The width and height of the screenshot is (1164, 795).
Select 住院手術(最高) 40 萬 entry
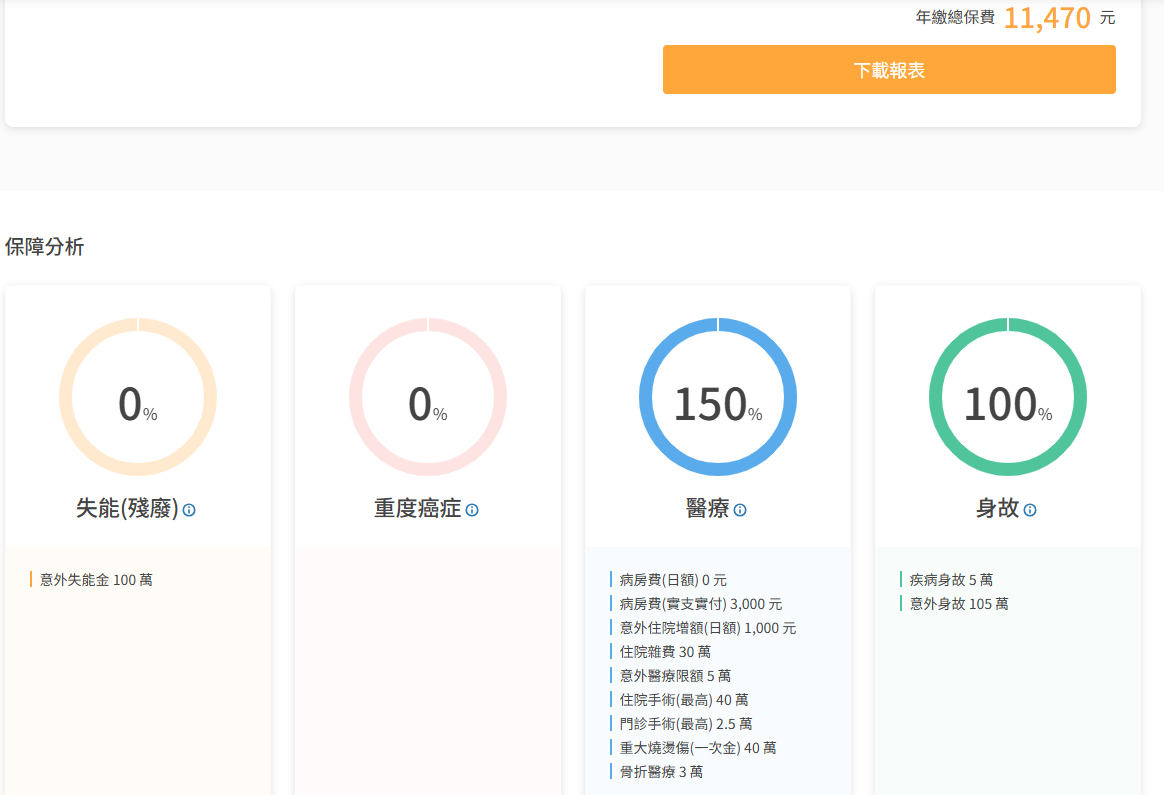click(683, 700)
